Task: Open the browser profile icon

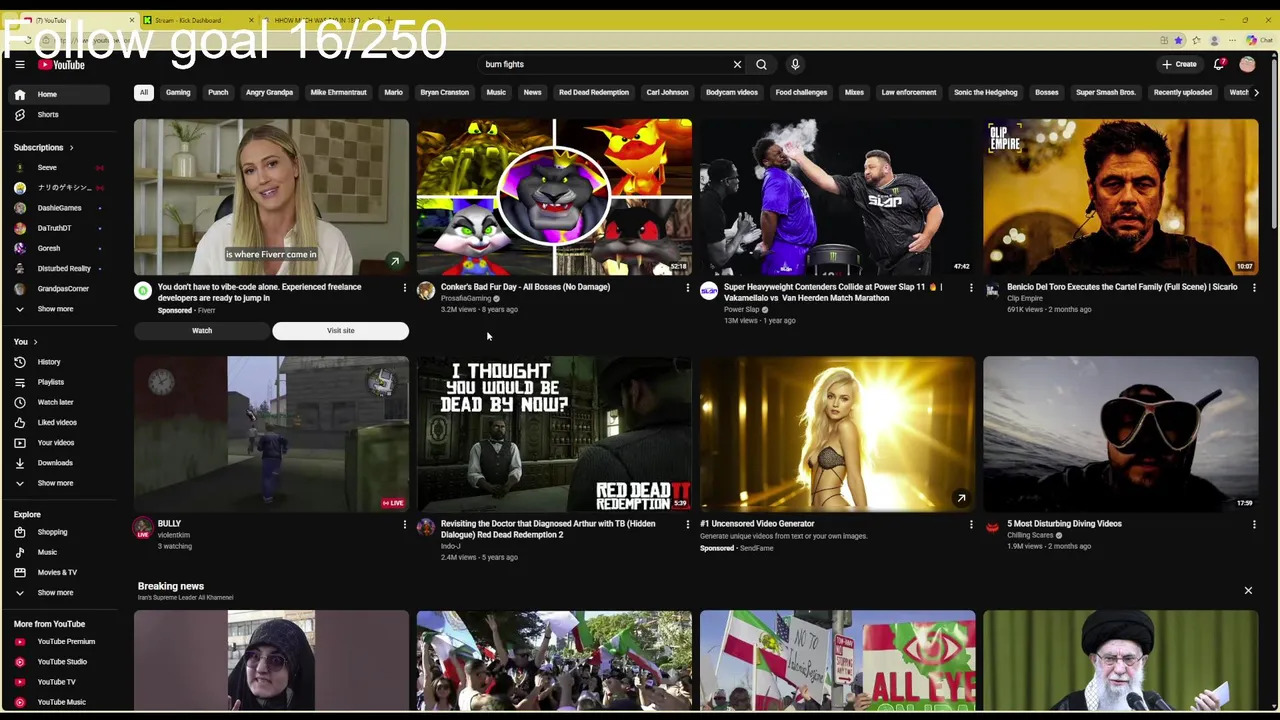Action: 1214,40
